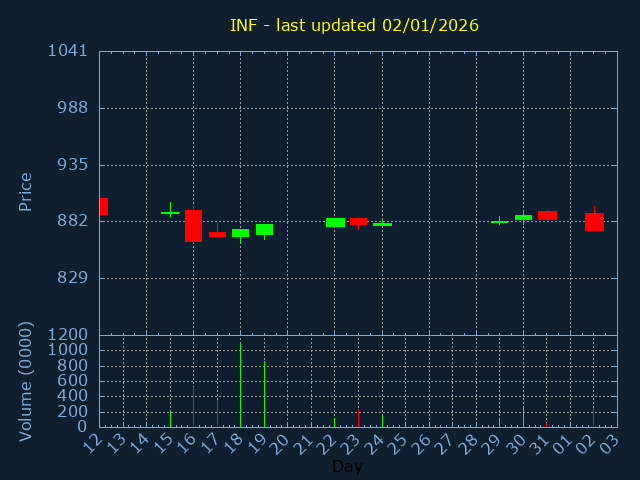Click the 1041 price axis label

click(68, 51)
